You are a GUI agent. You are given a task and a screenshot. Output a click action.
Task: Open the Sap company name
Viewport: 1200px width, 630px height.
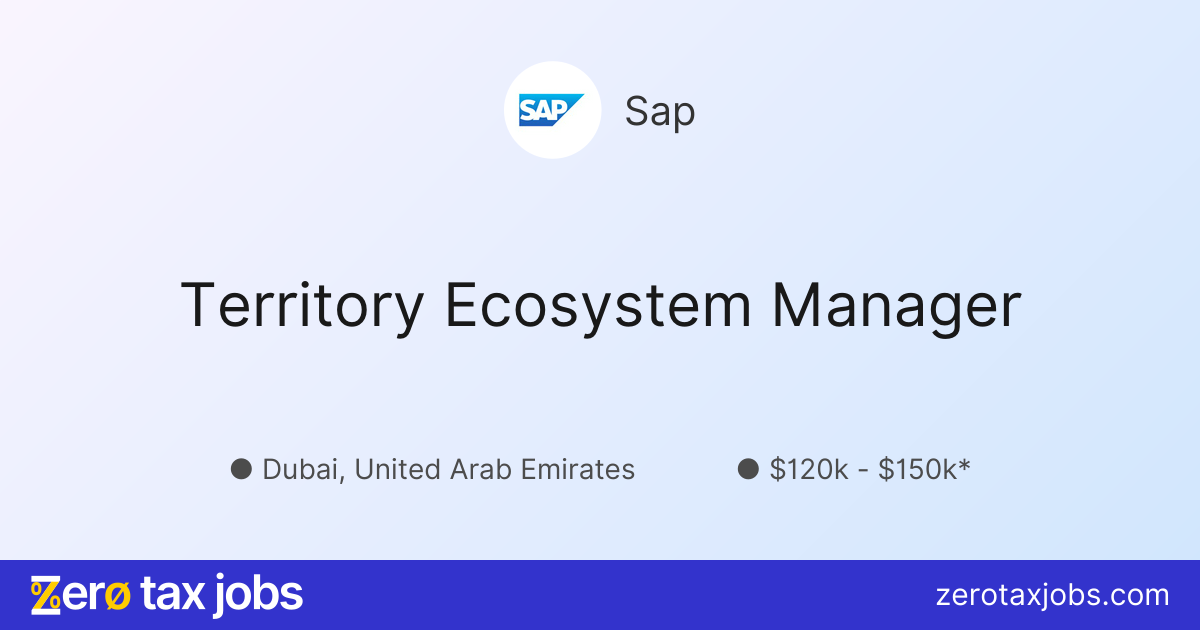(660, 111)
